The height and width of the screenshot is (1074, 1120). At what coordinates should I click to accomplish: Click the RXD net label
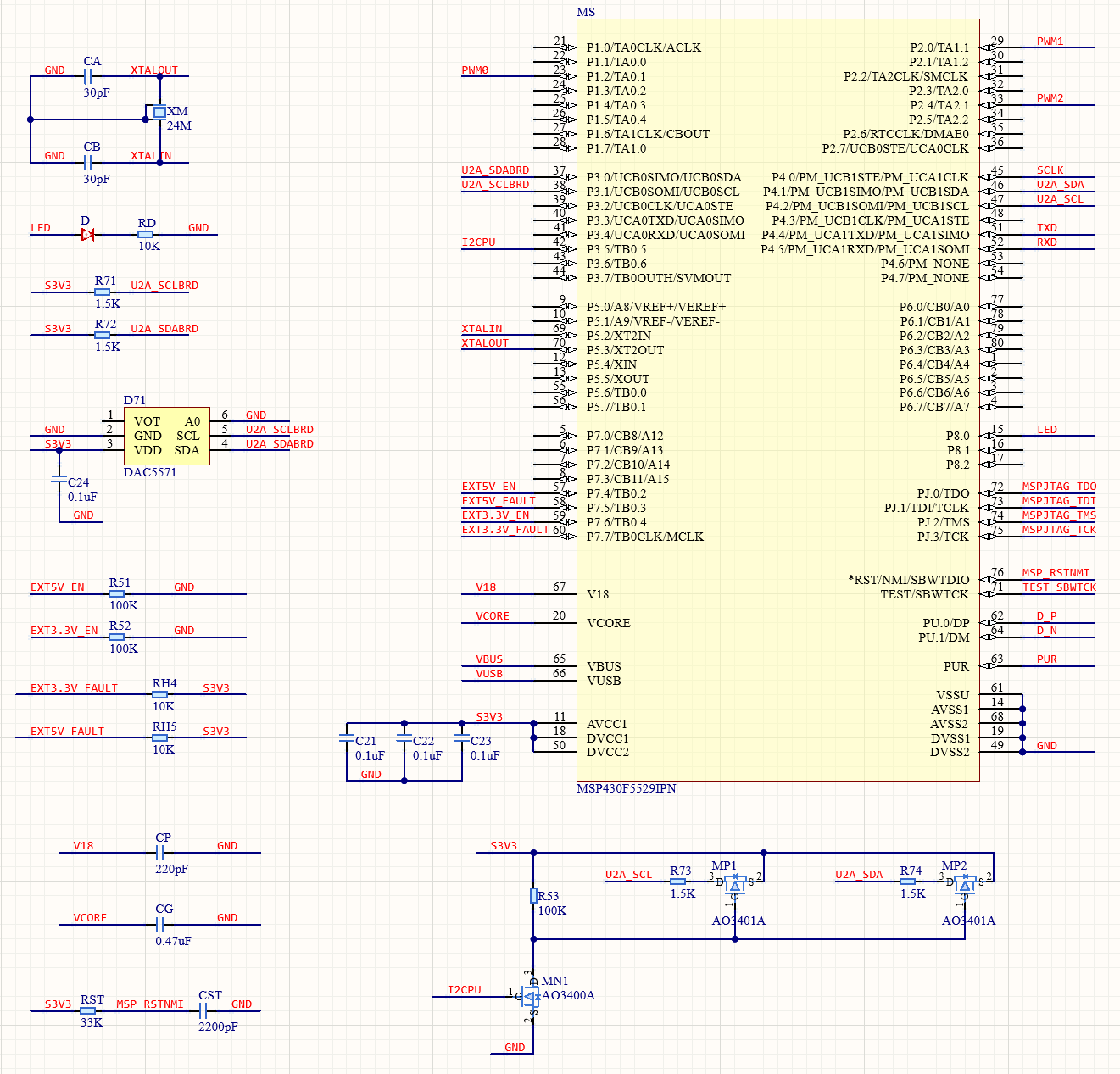coord(1047,242)
